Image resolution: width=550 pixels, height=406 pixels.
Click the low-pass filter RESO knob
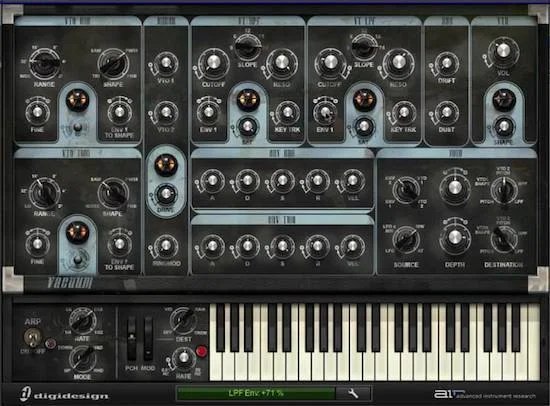398,63
